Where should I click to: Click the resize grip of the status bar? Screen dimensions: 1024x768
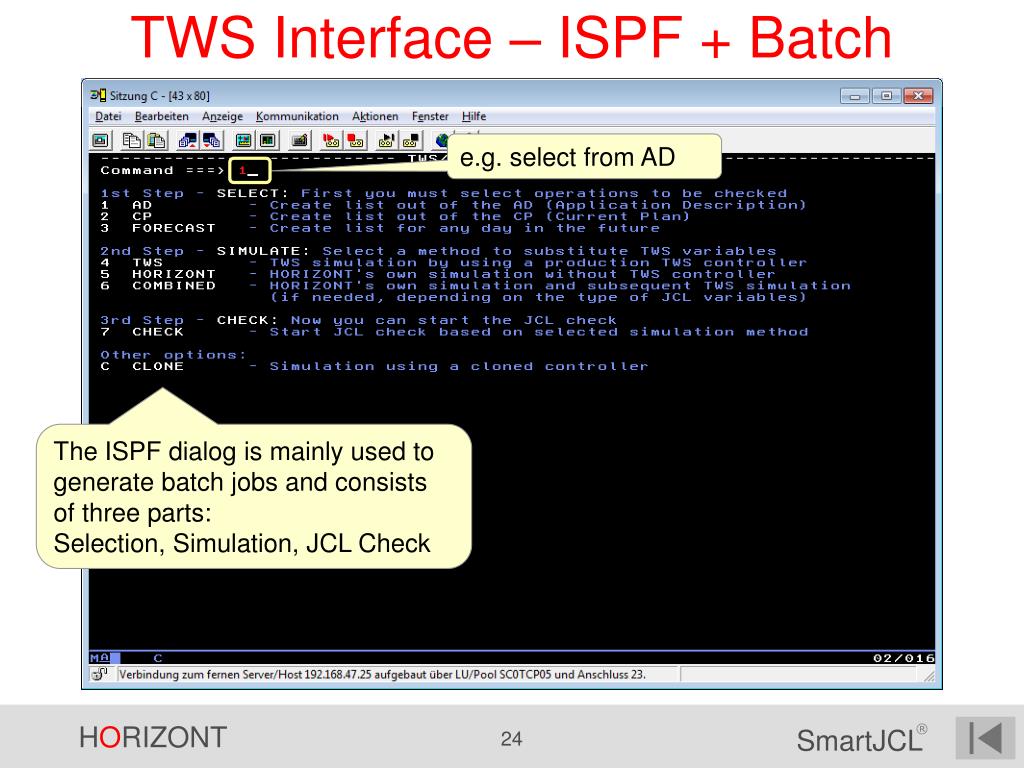click(x=929, y=676)
